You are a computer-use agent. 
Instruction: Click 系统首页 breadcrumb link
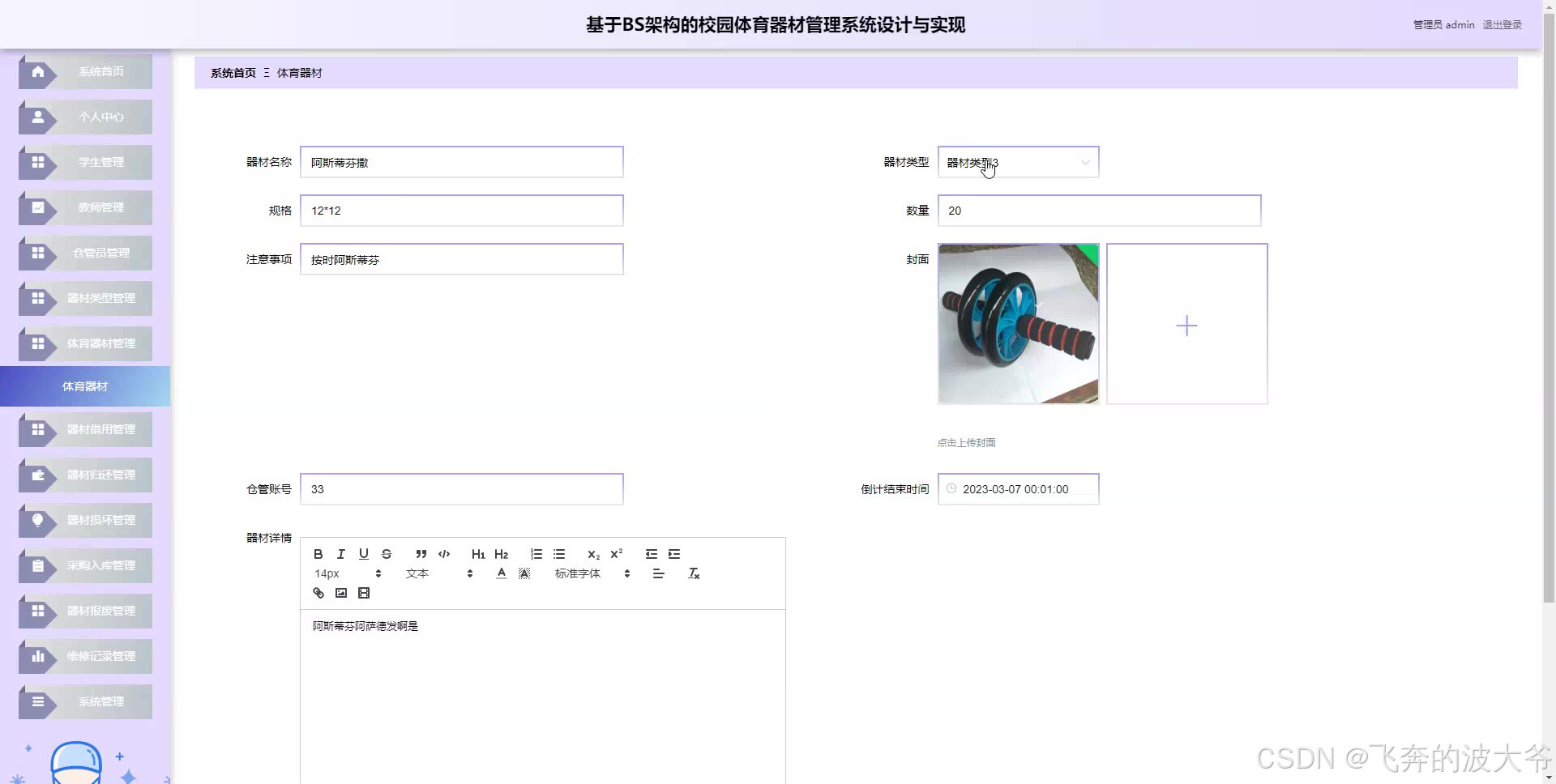tap(233, 73)
